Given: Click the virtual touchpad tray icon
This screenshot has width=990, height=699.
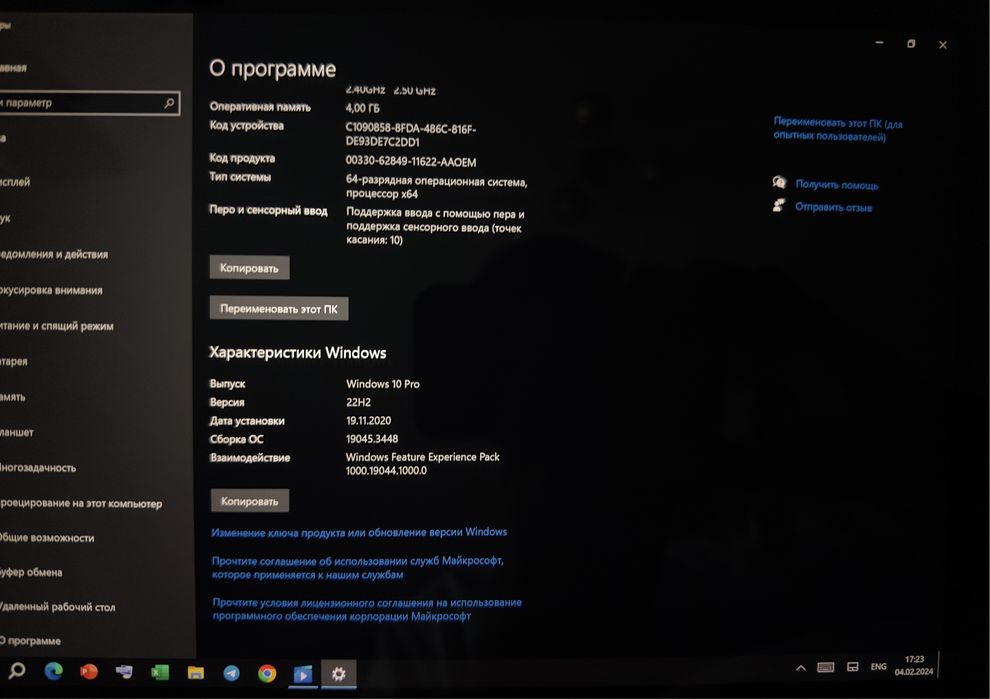Looking at the screenshot, I should pos(852,667).
